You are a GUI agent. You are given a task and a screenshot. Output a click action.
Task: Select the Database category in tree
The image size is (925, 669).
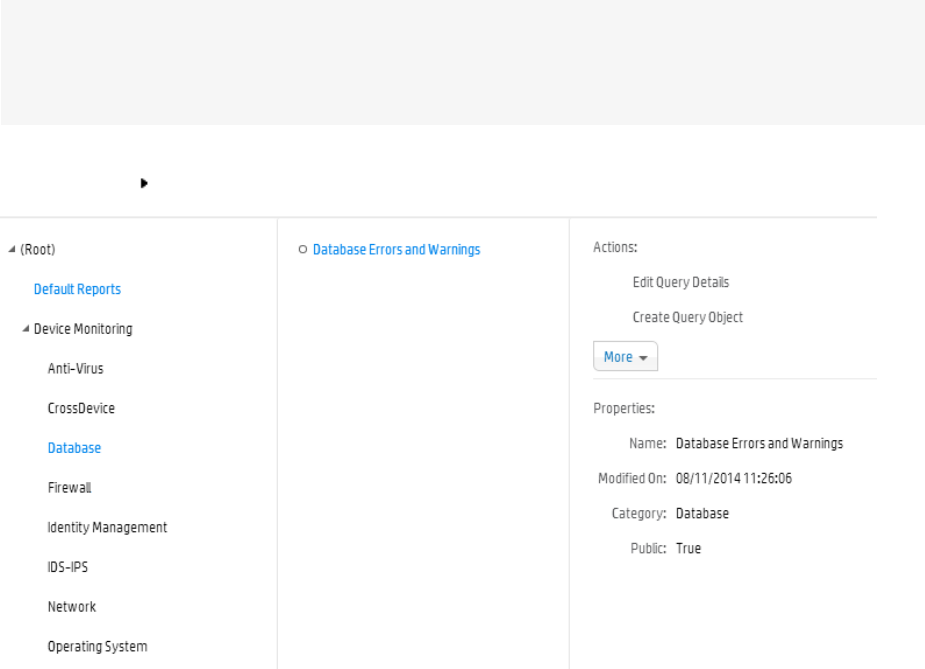pos(74,448)
